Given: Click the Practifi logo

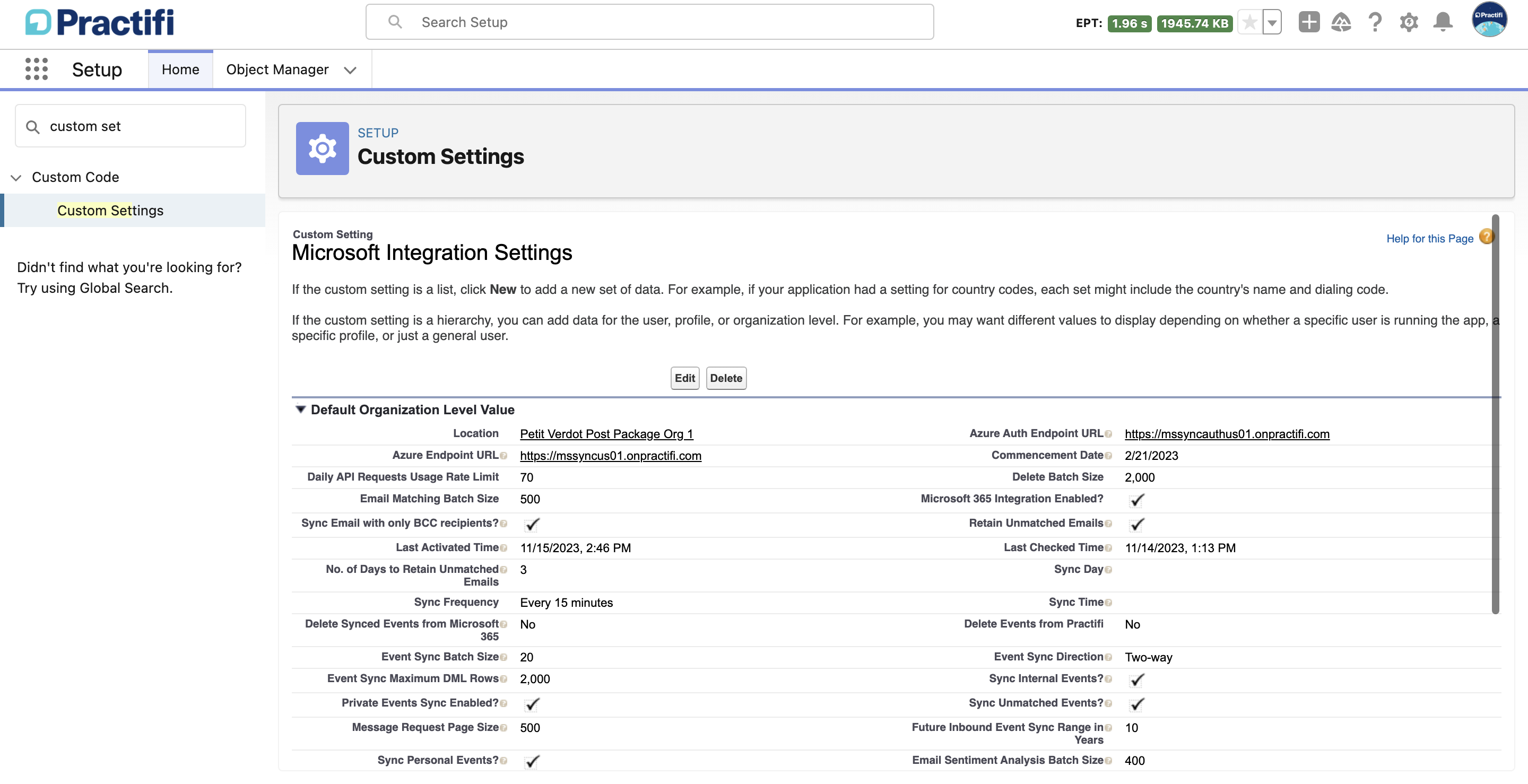Looking at the screenshot, I should click(100, 22).
